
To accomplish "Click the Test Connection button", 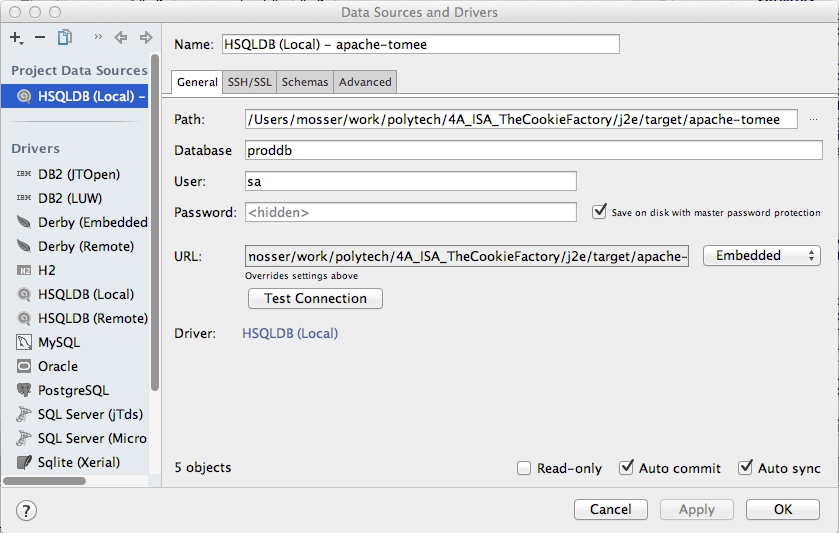I will tap(315, 299).
